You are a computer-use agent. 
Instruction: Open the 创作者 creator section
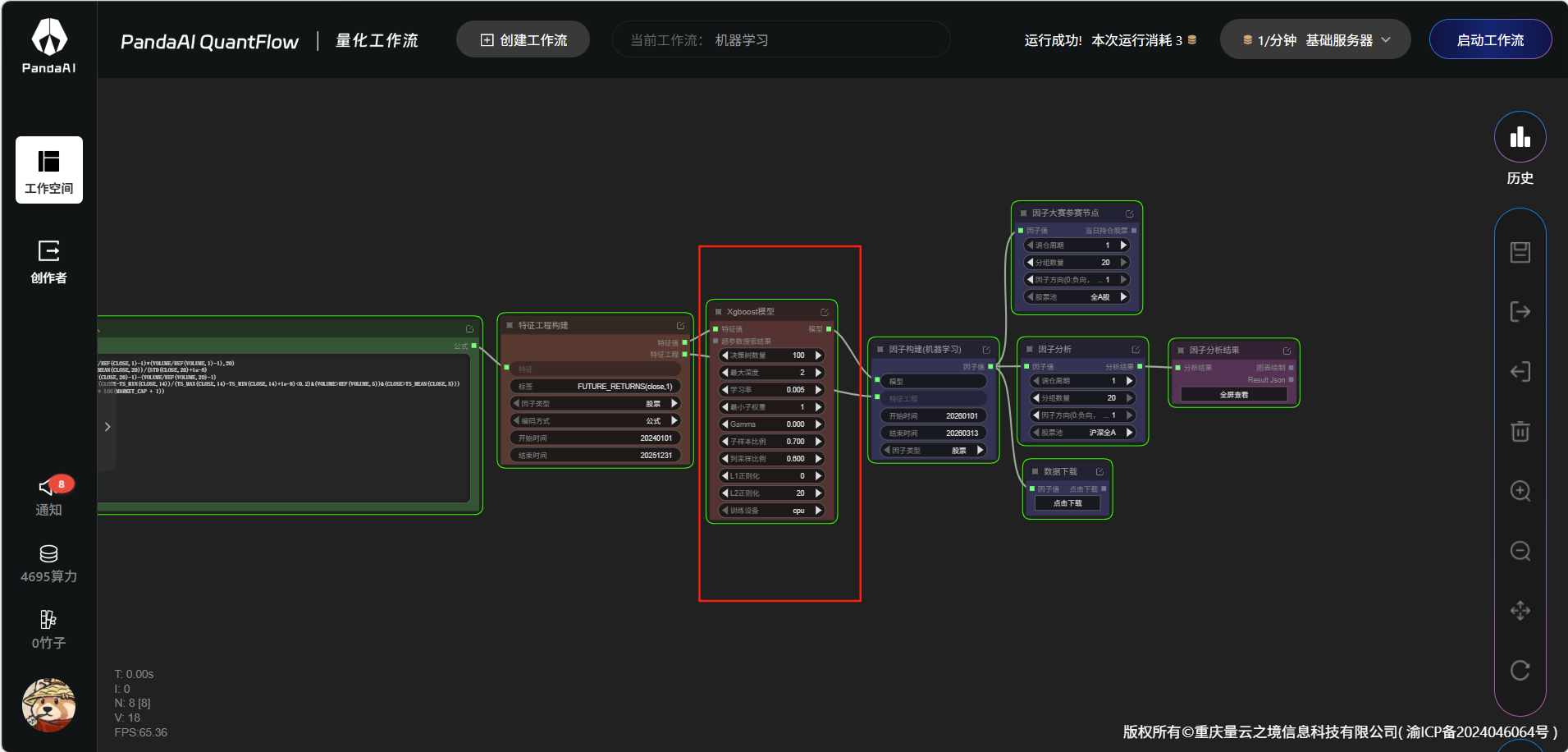pyautogui.click(x=49, y=262)
